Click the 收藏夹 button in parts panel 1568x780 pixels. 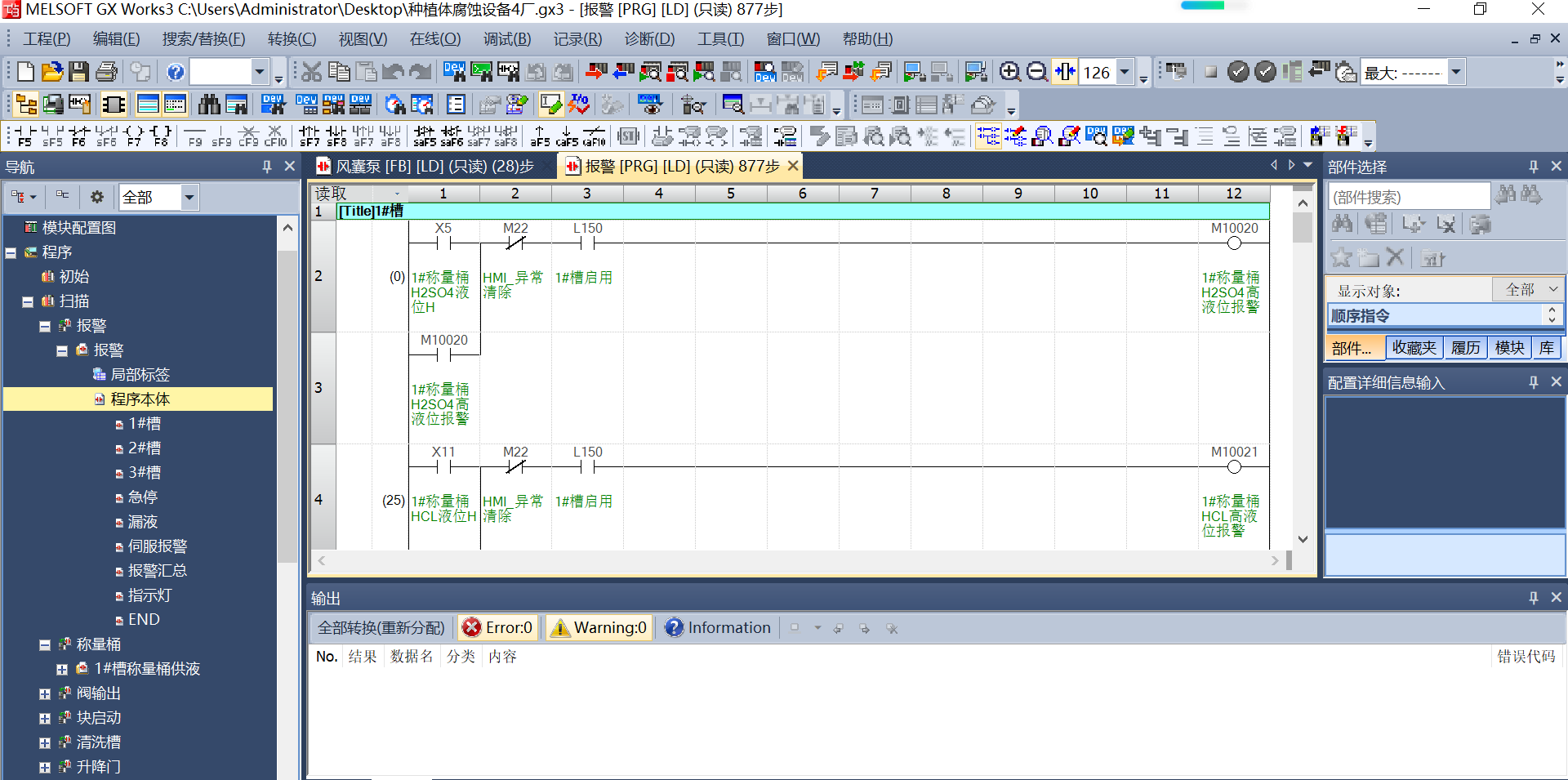pyautogui.click(x=1414, y=348)
